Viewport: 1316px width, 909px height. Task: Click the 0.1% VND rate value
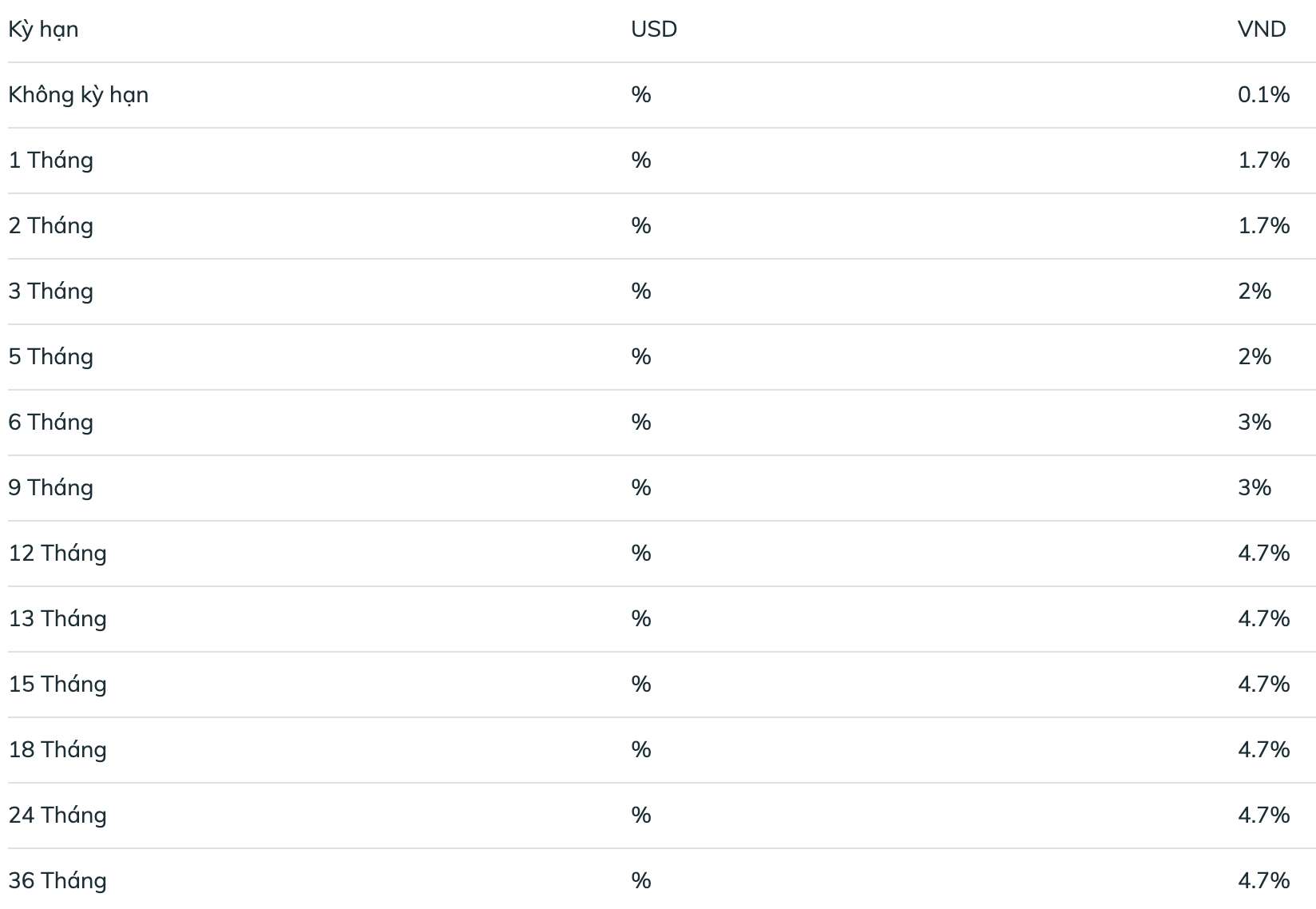(x=1264, y=95)
